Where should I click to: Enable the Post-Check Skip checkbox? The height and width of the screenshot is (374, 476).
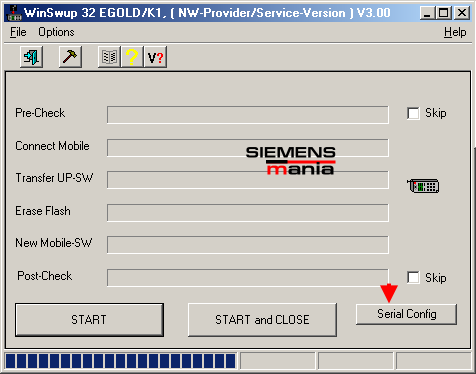[413, 277]
